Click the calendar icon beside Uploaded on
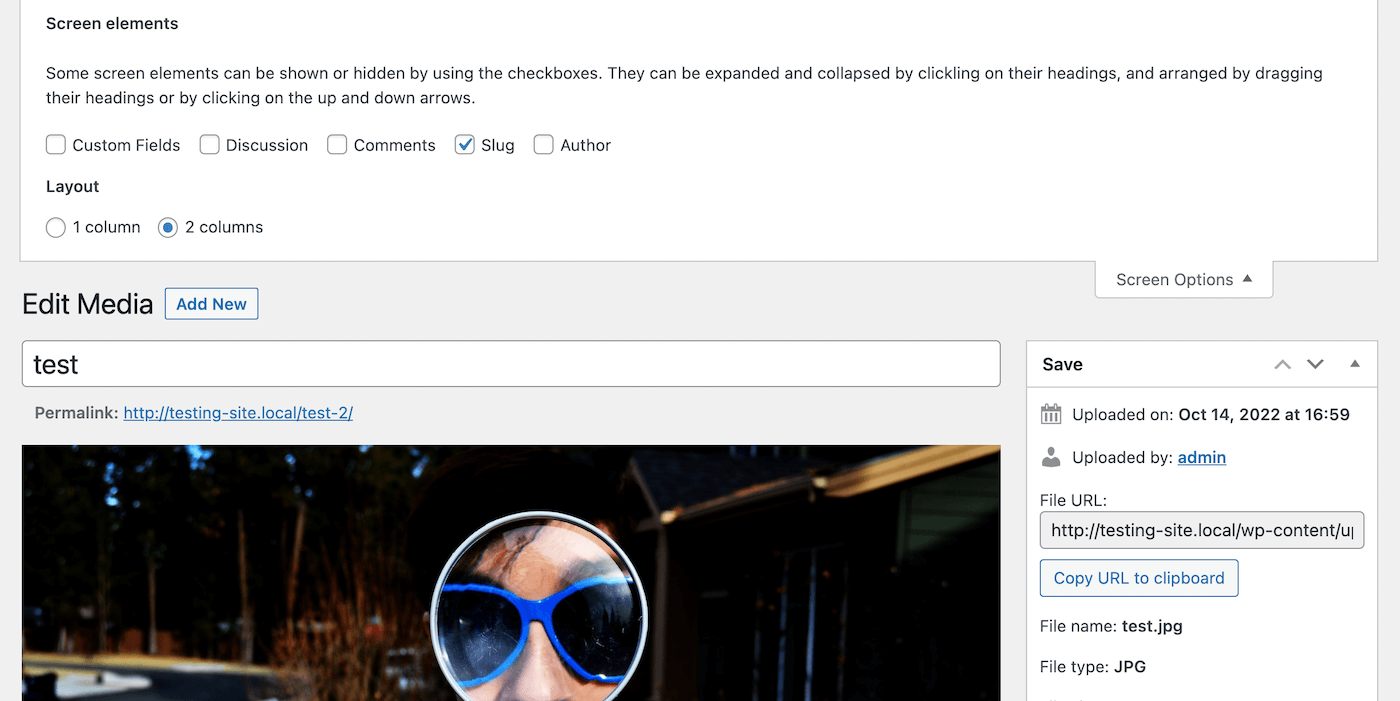Screen dimensions: 1400x701 (x=1051, y=414)
